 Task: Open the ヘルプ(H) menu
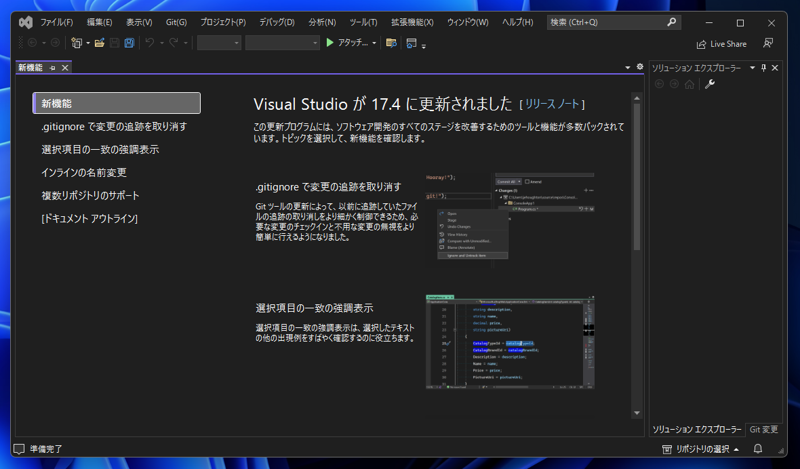[x=517, y=22]
